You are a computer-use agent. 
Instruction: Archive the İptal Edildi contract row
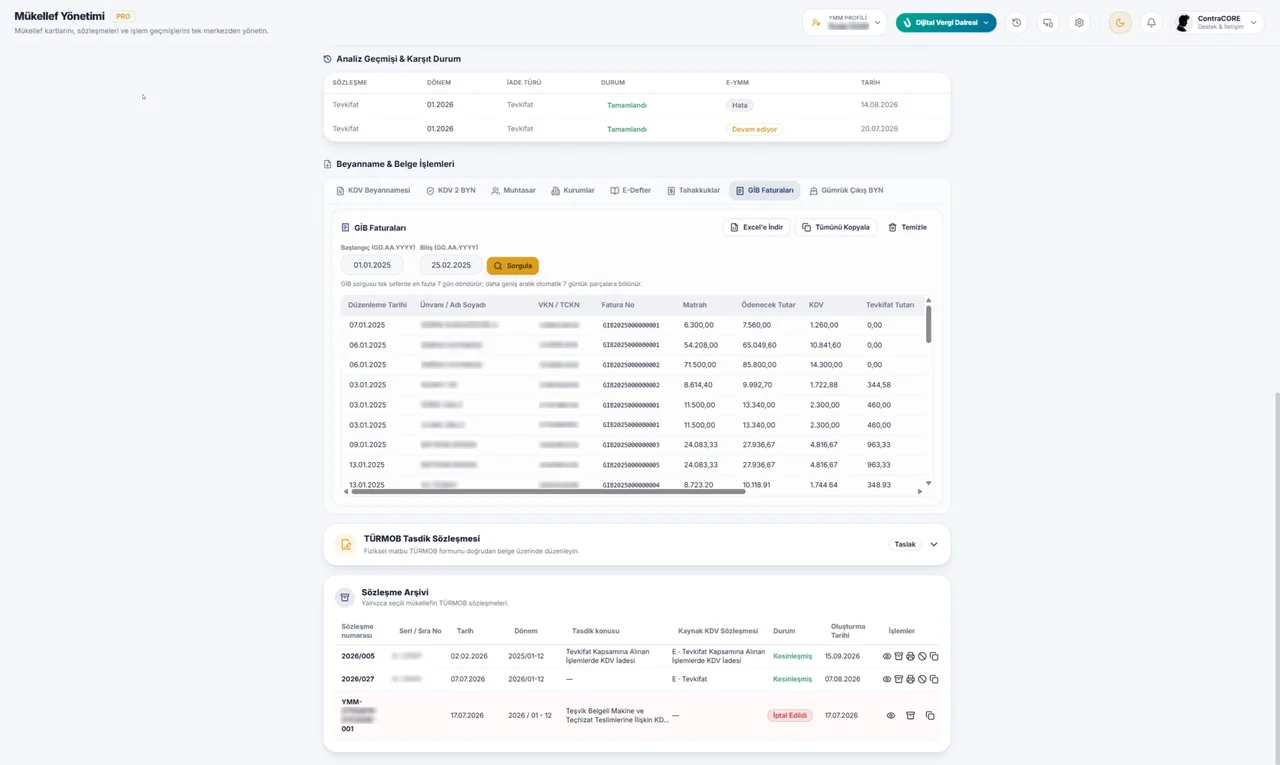910,716
